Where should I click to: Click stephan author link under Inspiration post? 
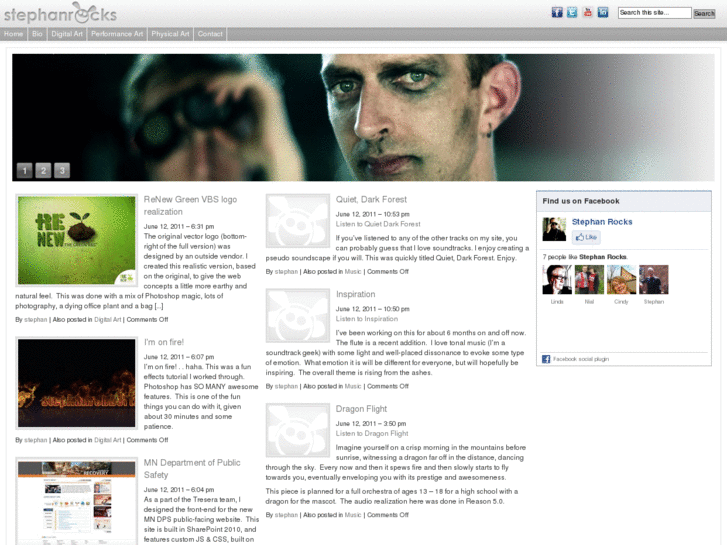point(286,386)
